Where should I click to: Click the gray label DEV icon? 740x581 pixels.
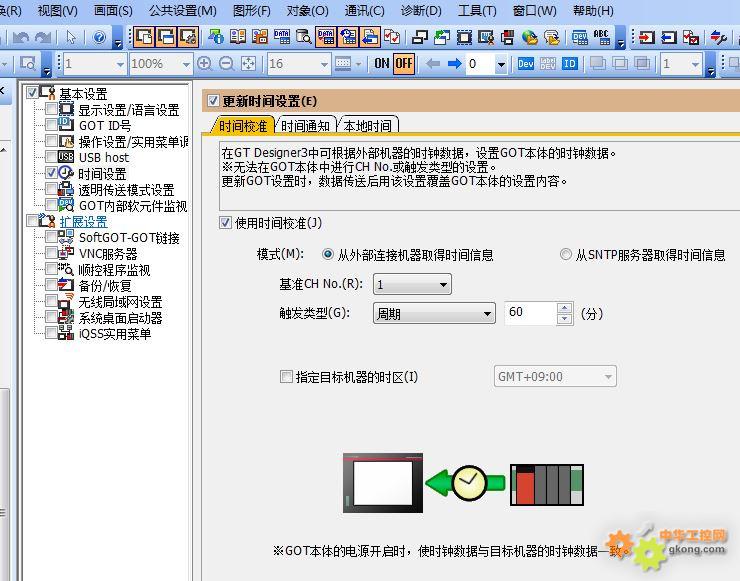coord(547,63)
